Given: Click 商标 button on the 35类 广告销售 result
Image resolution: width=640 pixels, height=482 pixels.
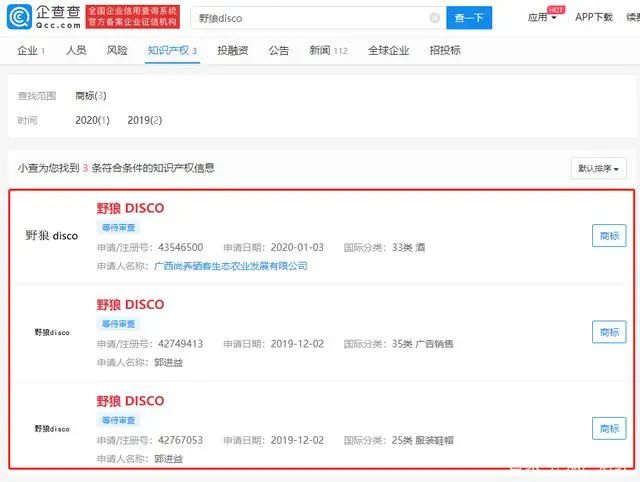Looking at the screenshot, I should click(x=609, y=332).
